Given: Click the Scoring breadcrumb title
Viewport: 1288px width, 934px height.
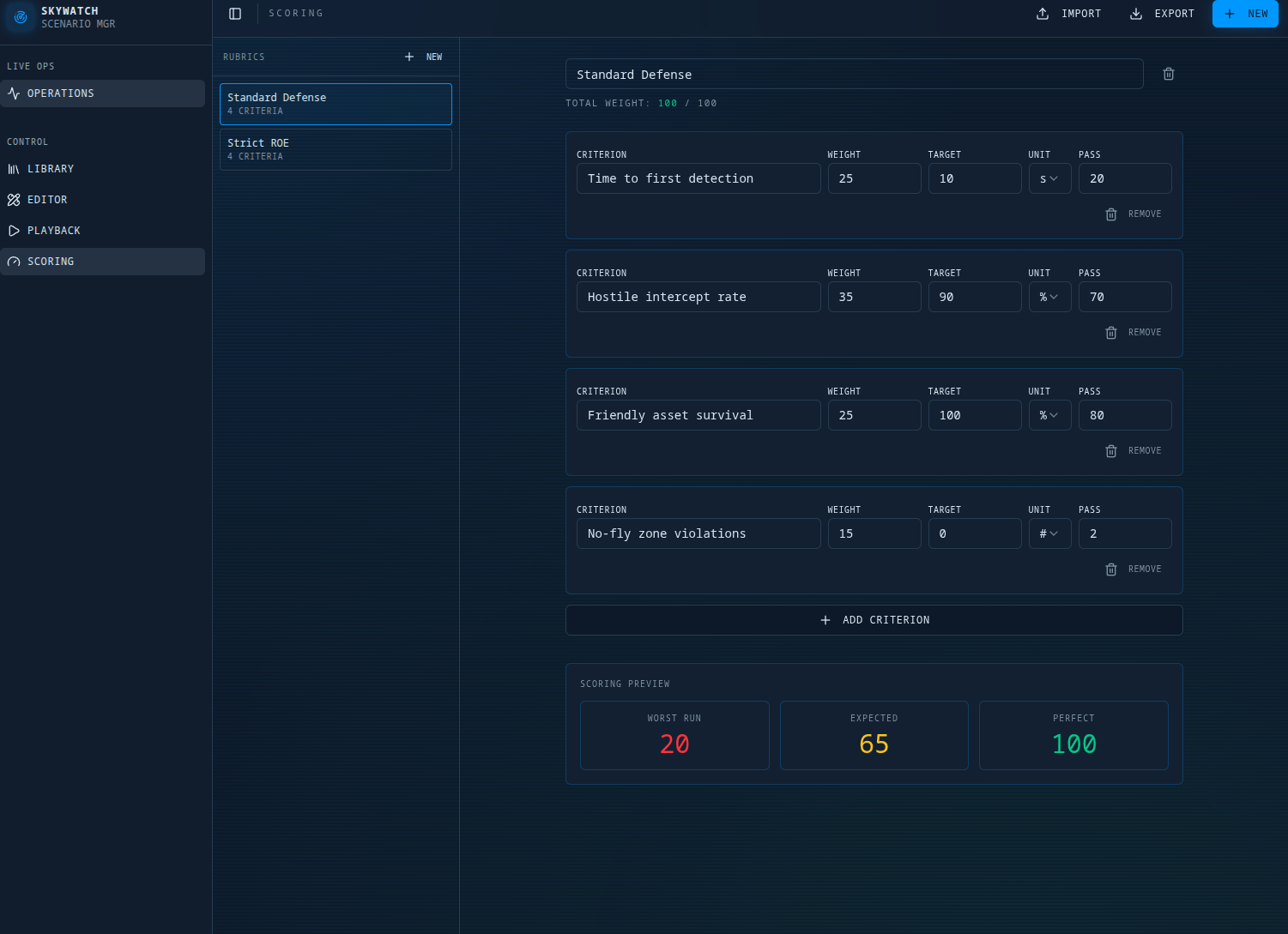Looking at the screenshot, I should tap(296, 14).
